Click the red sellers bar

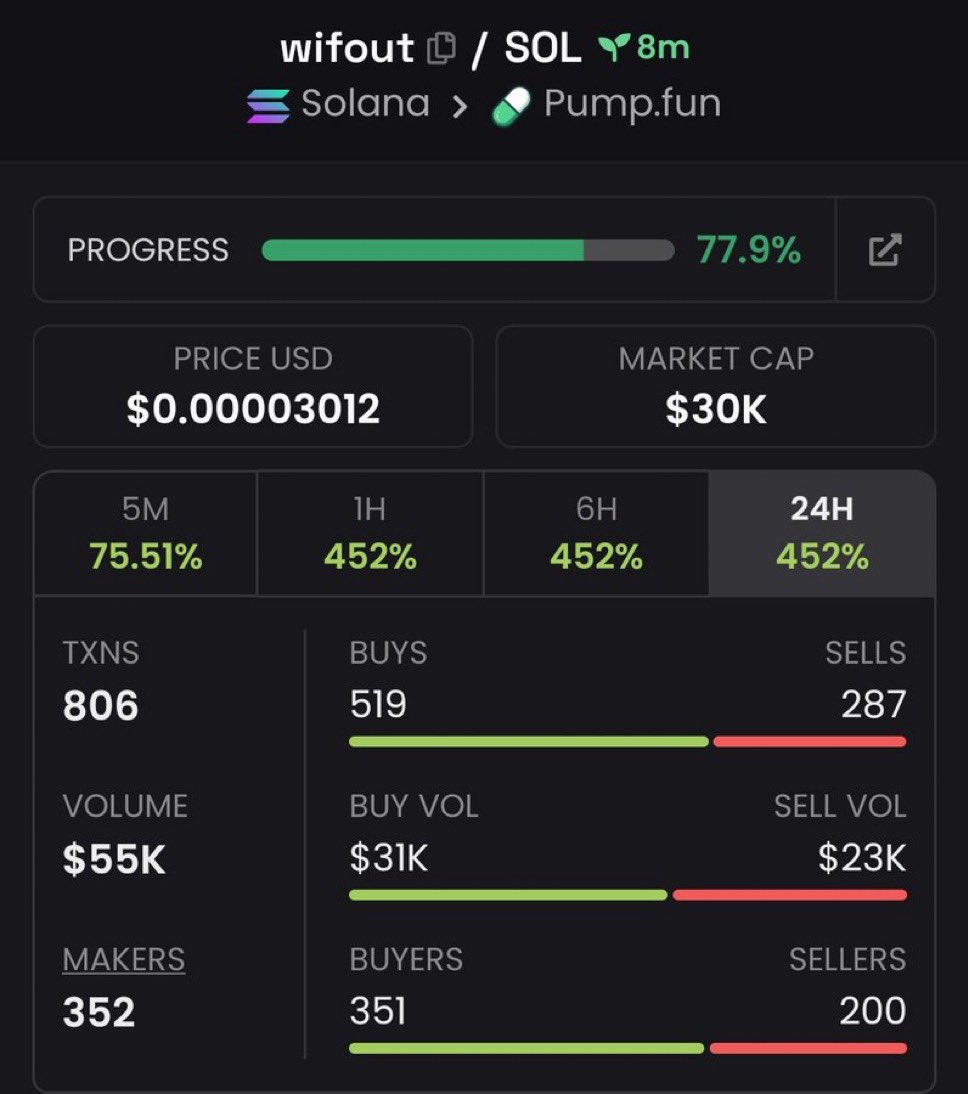[x=807, y=1048]
